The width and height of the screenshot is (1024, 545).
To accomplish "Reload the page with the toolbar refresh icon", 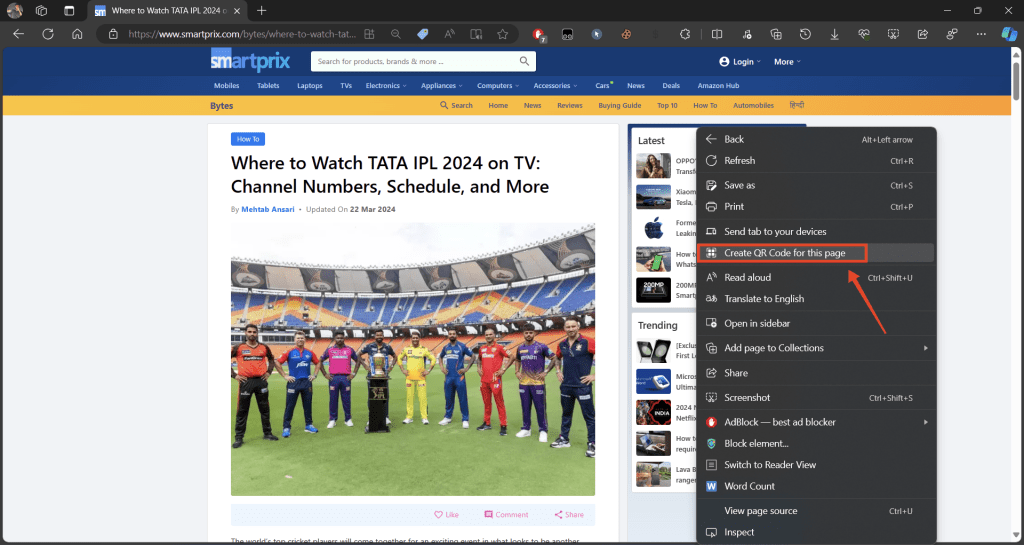I will [x=48, y=34].
